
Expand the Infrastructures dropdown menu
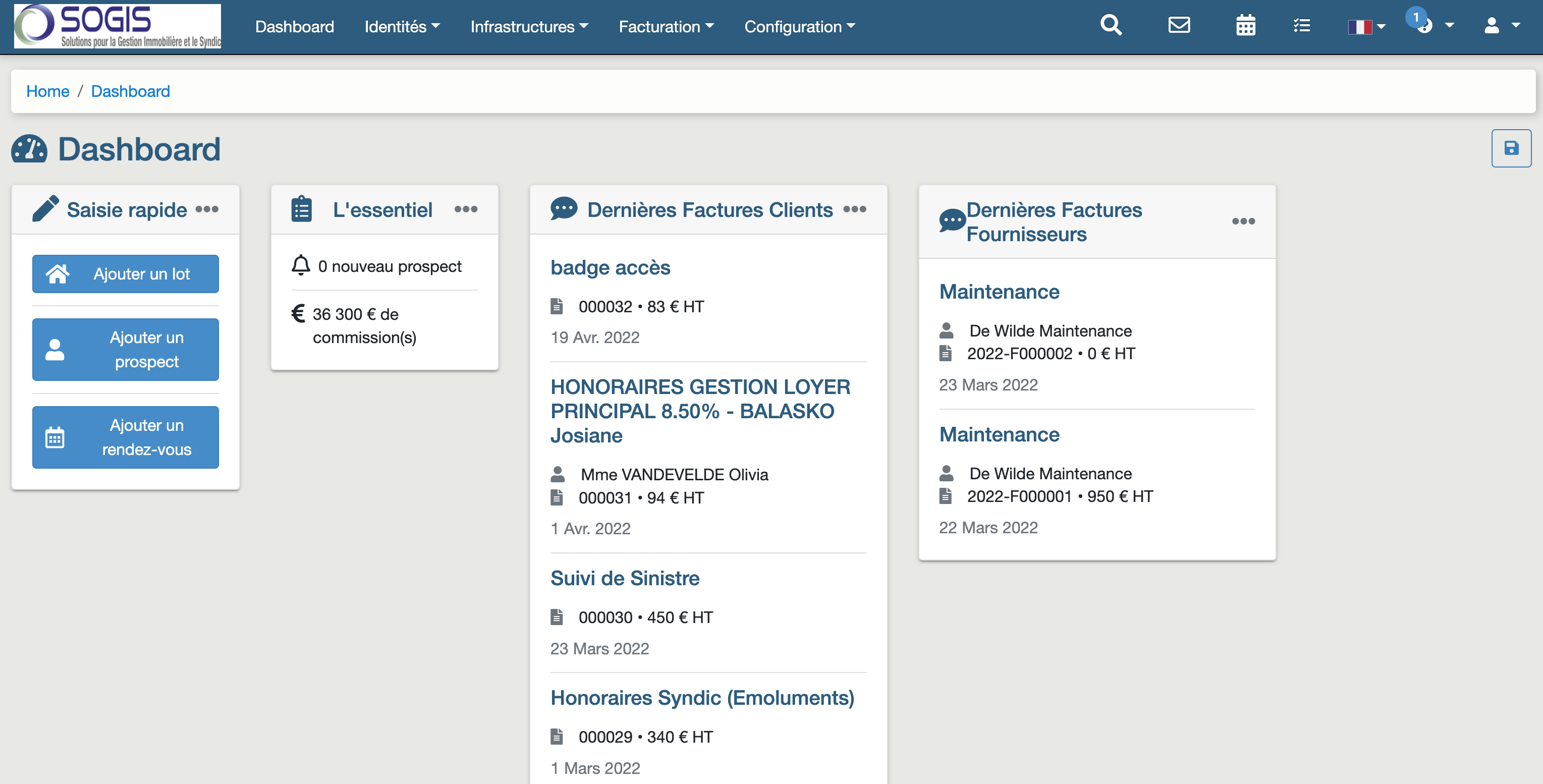point(529,27)
